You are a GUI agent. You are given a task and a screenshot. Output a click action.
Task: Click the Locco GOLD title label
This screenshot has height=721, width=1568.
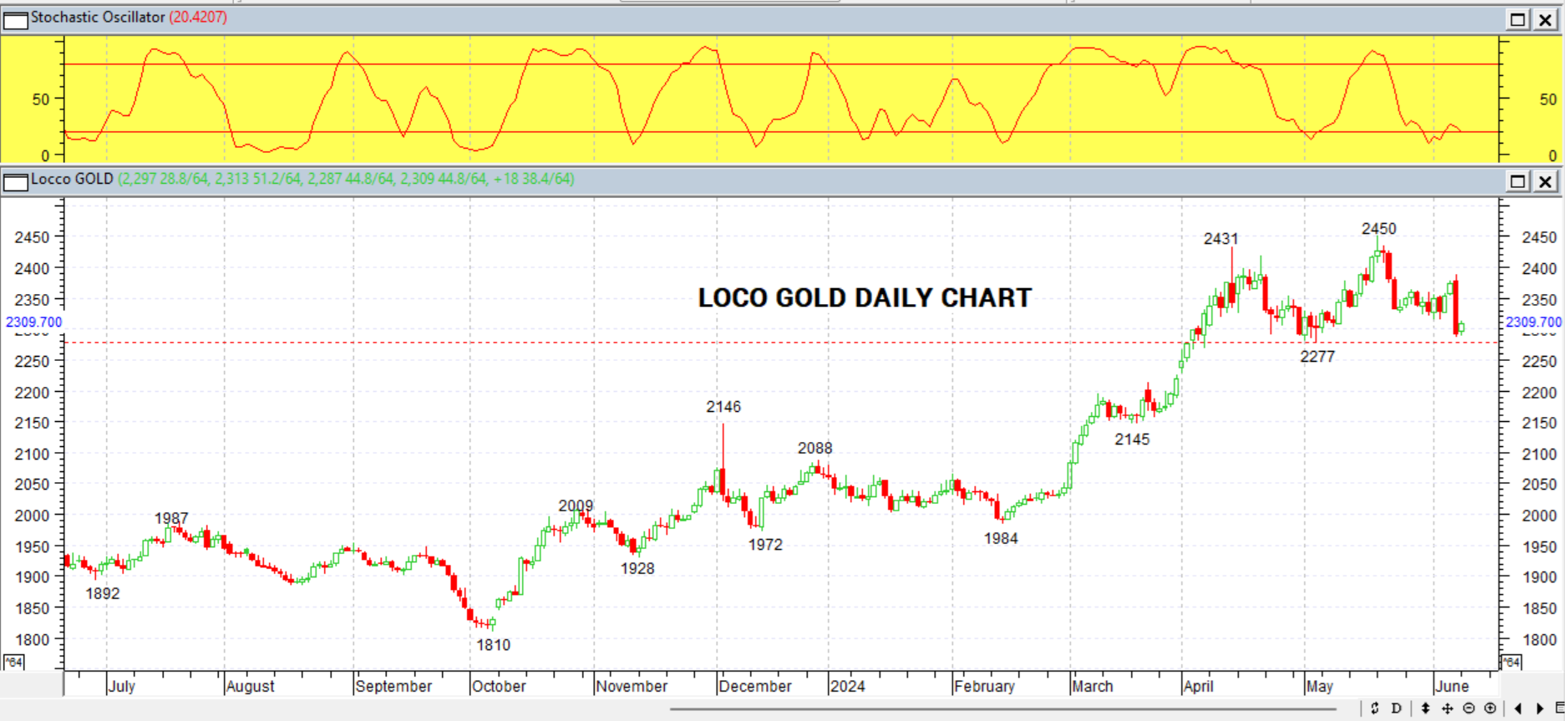(x=72, y=179)
